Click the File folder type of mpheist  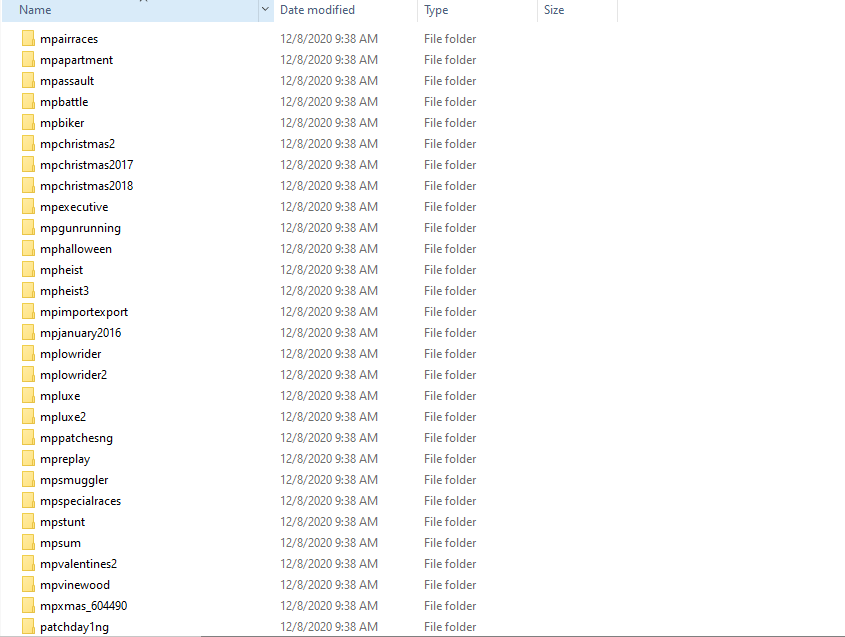(x=450, y=270)
